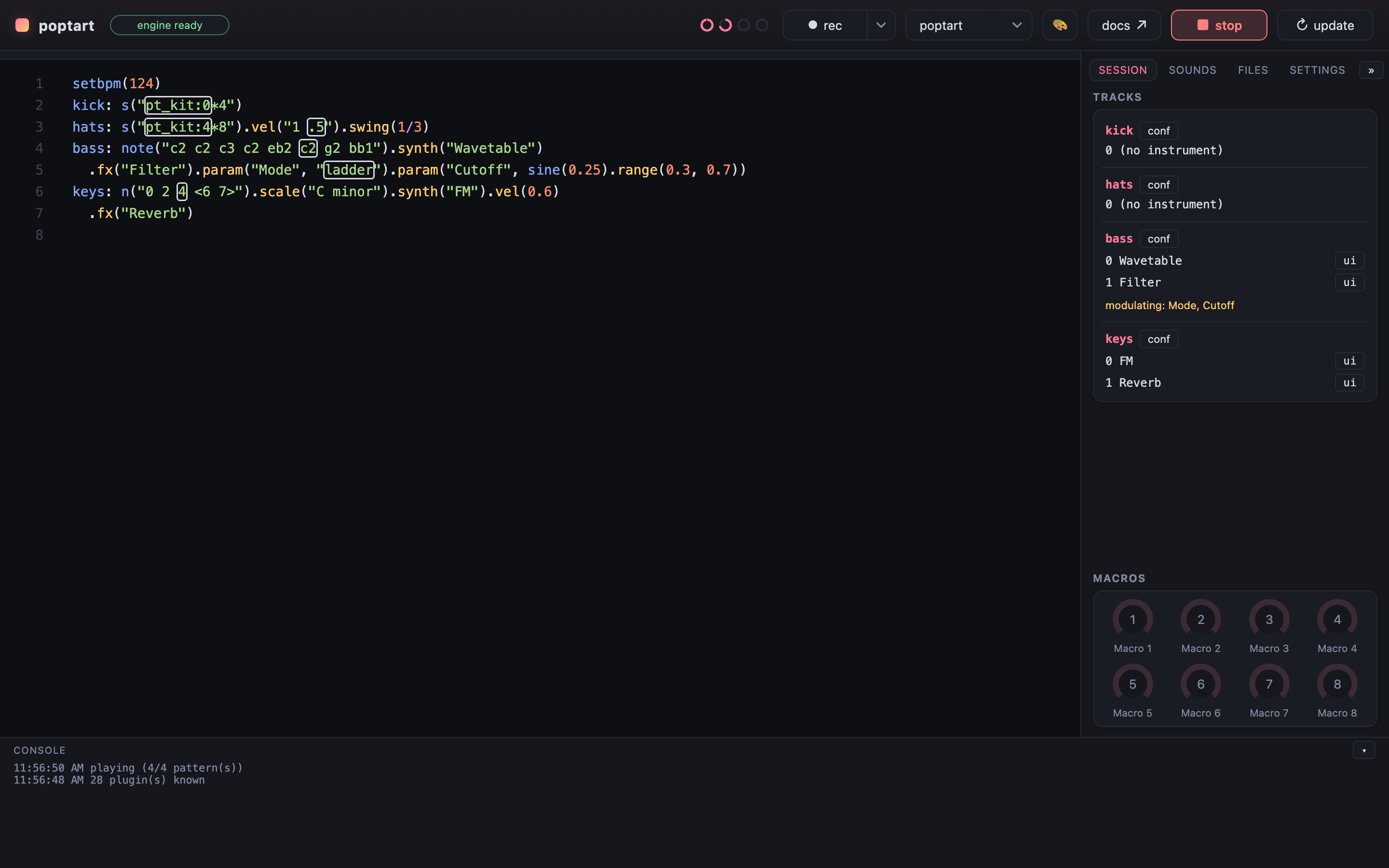Switch to the SESSION tab
This screenshot has height=868, width=1389.
pyautogui.click(x=1122, y=70)
